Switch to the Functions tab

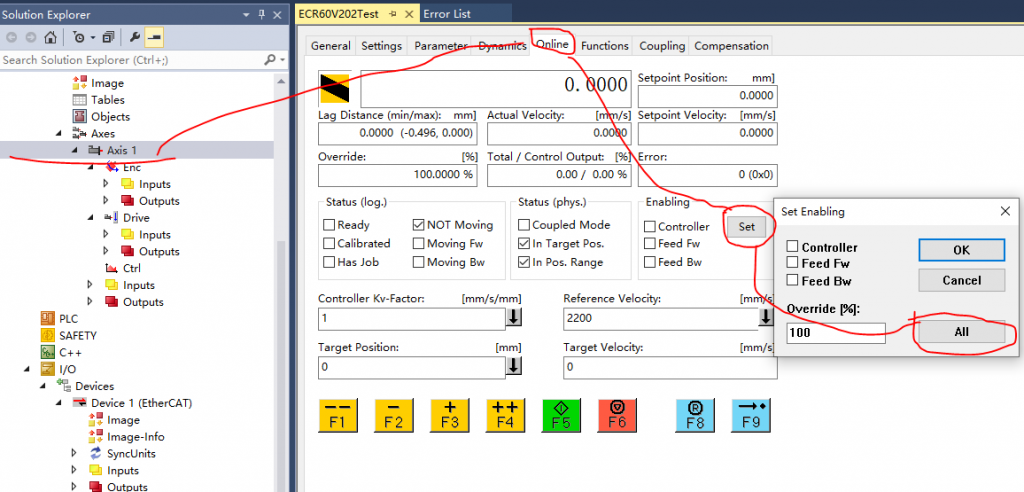(605, 46)
